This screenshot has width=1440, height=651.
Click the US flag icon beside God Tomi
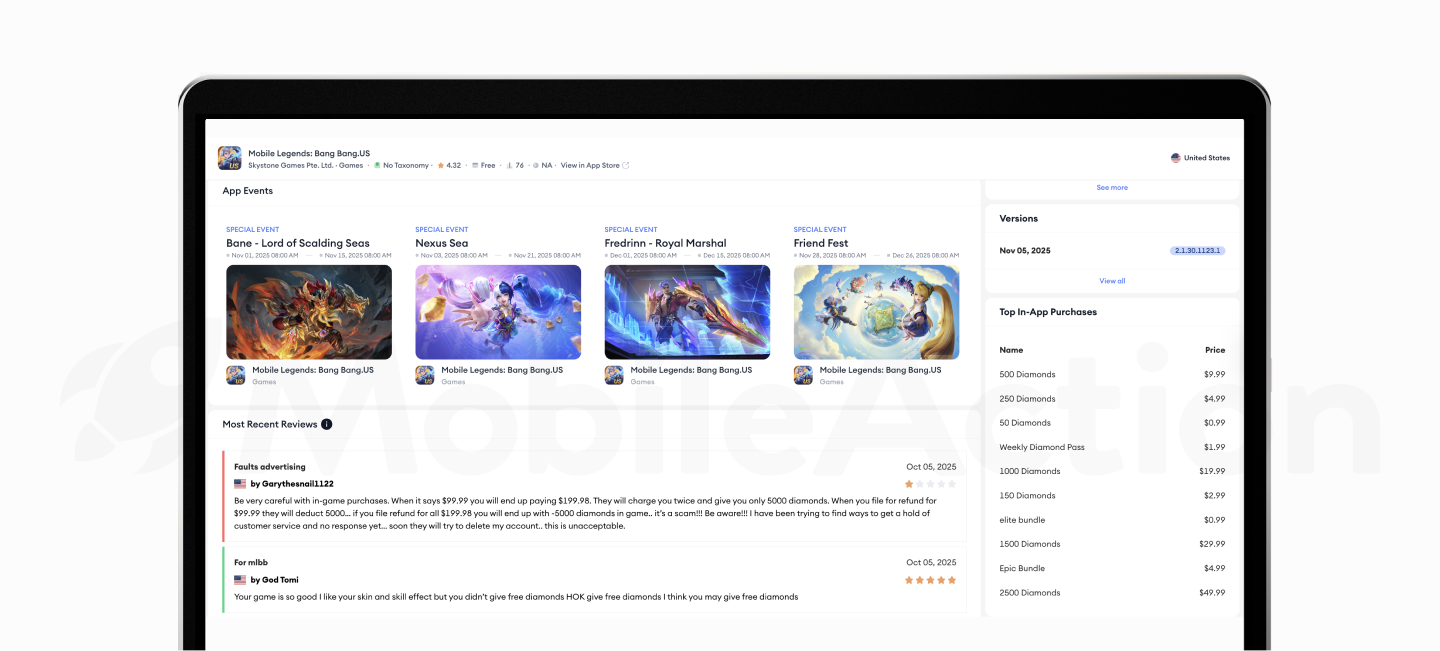click(240, 580)
